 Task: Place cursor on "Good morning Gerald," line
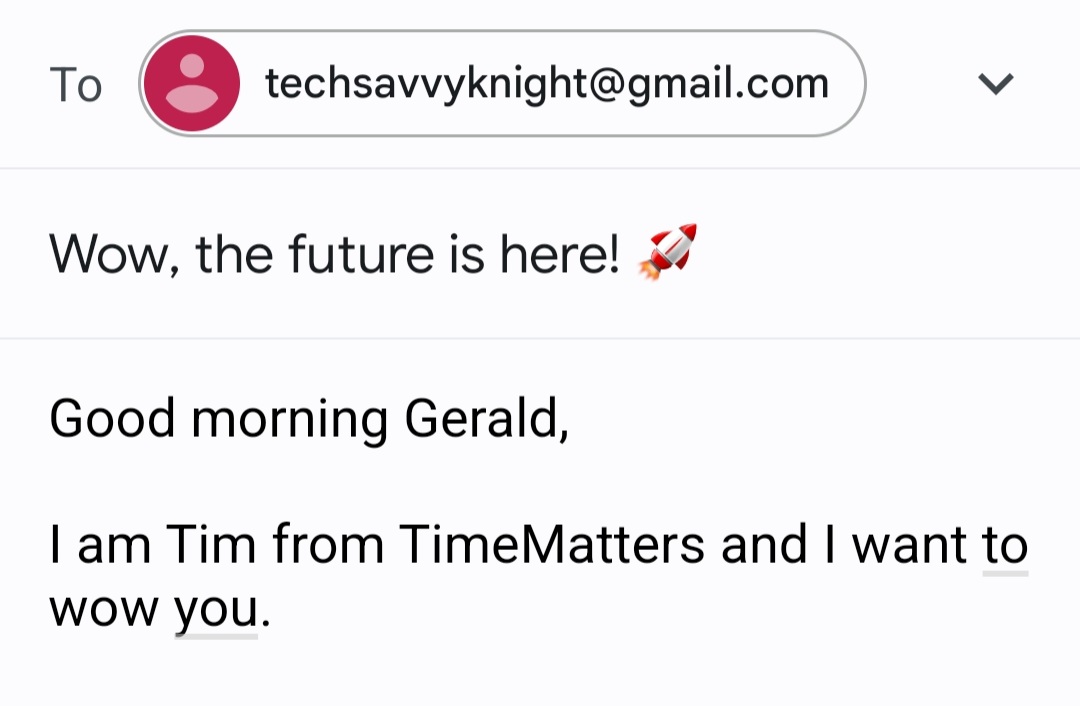(309, 418)
